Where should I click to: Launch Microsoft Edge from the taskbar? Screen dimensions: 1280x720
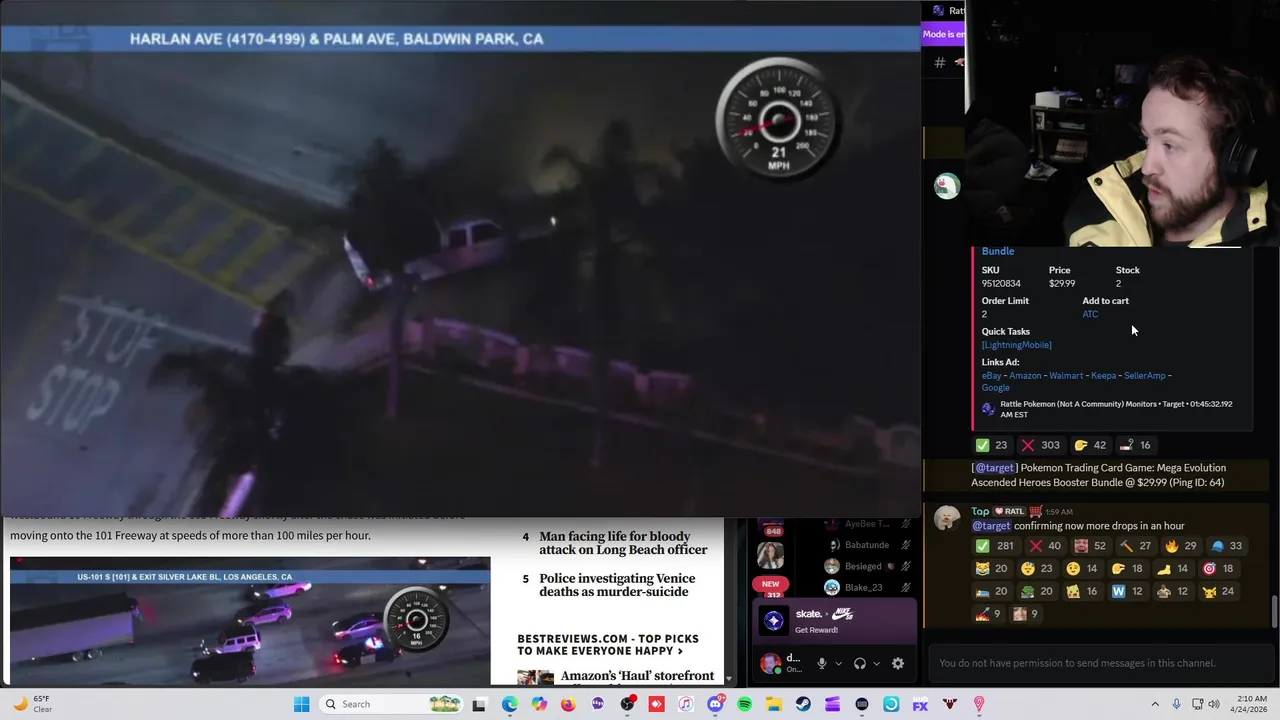click(x=509, y=704)
